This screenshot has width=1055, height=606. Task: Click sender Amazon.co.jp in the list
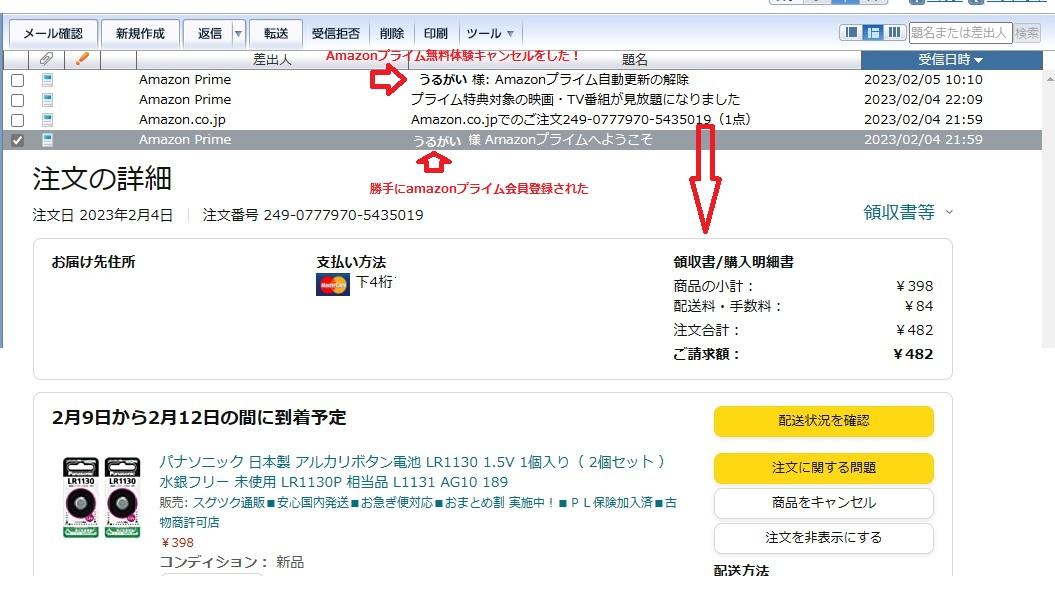[x=182, y=120]
